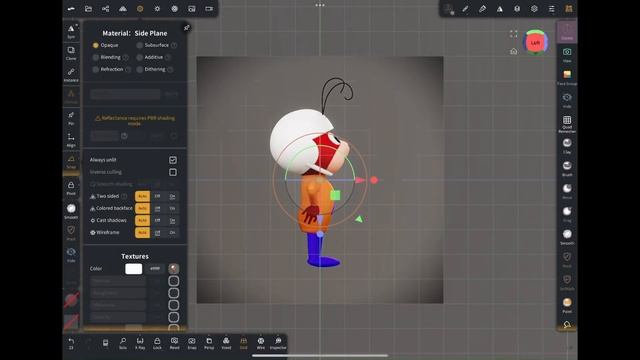Select the View camera tool
The height and width of the screenshot is (360, 640).
click(x=567, y=55)
